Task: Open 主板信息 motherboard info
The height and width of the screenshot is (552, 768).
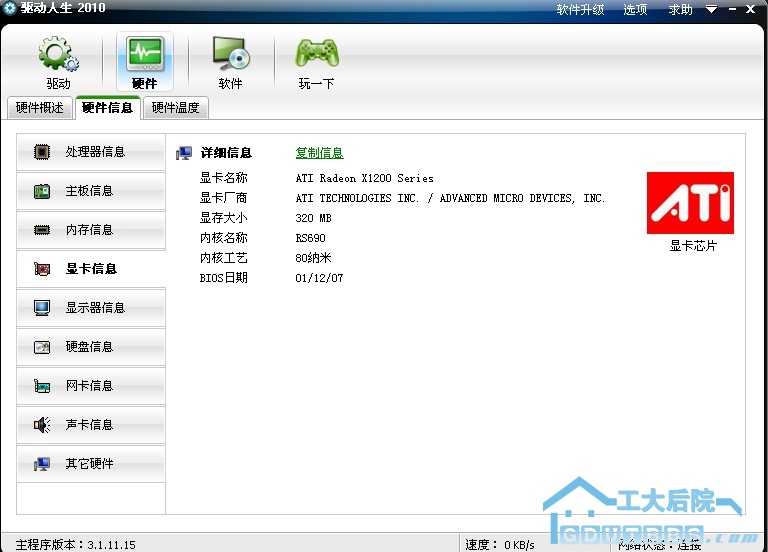Action: click(x=91, y=191)
